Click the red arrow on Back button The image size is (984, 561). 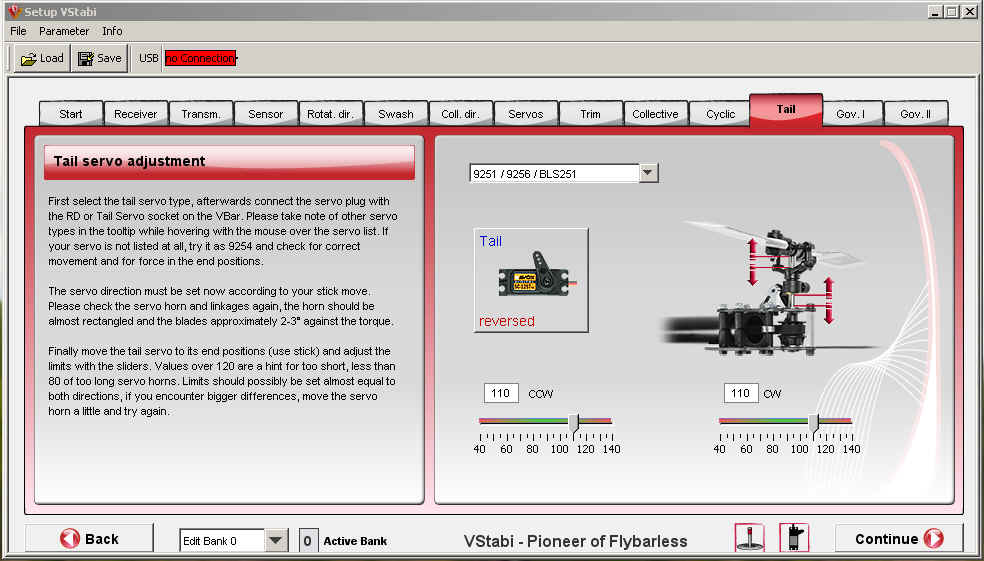coord(70,539)
